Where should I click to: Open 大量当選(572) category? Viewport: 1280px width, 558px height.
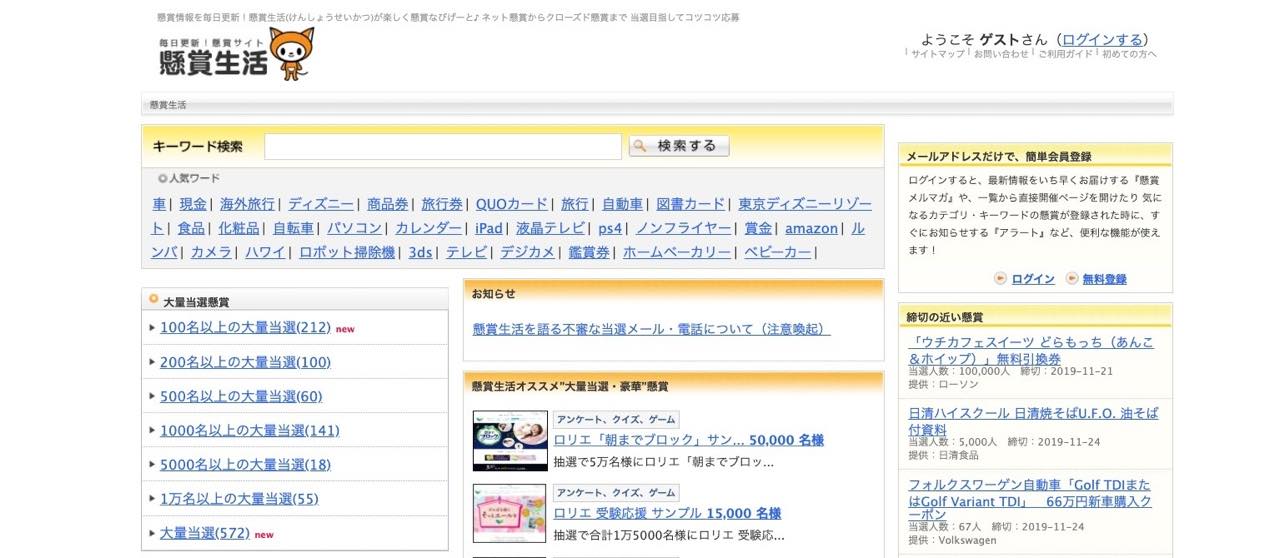point(205,533)
